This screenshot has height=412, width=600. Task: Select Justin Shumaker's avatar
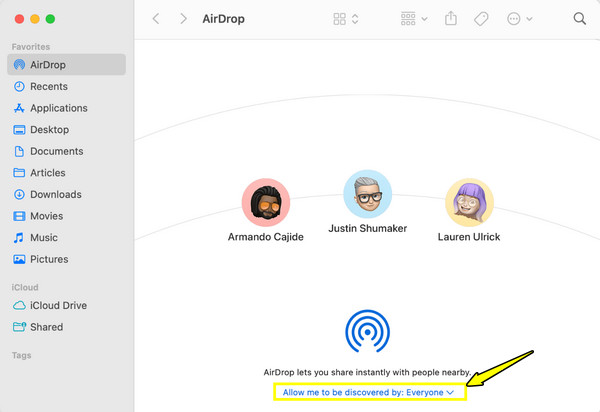pyautogui.click(x=368, y=194)
